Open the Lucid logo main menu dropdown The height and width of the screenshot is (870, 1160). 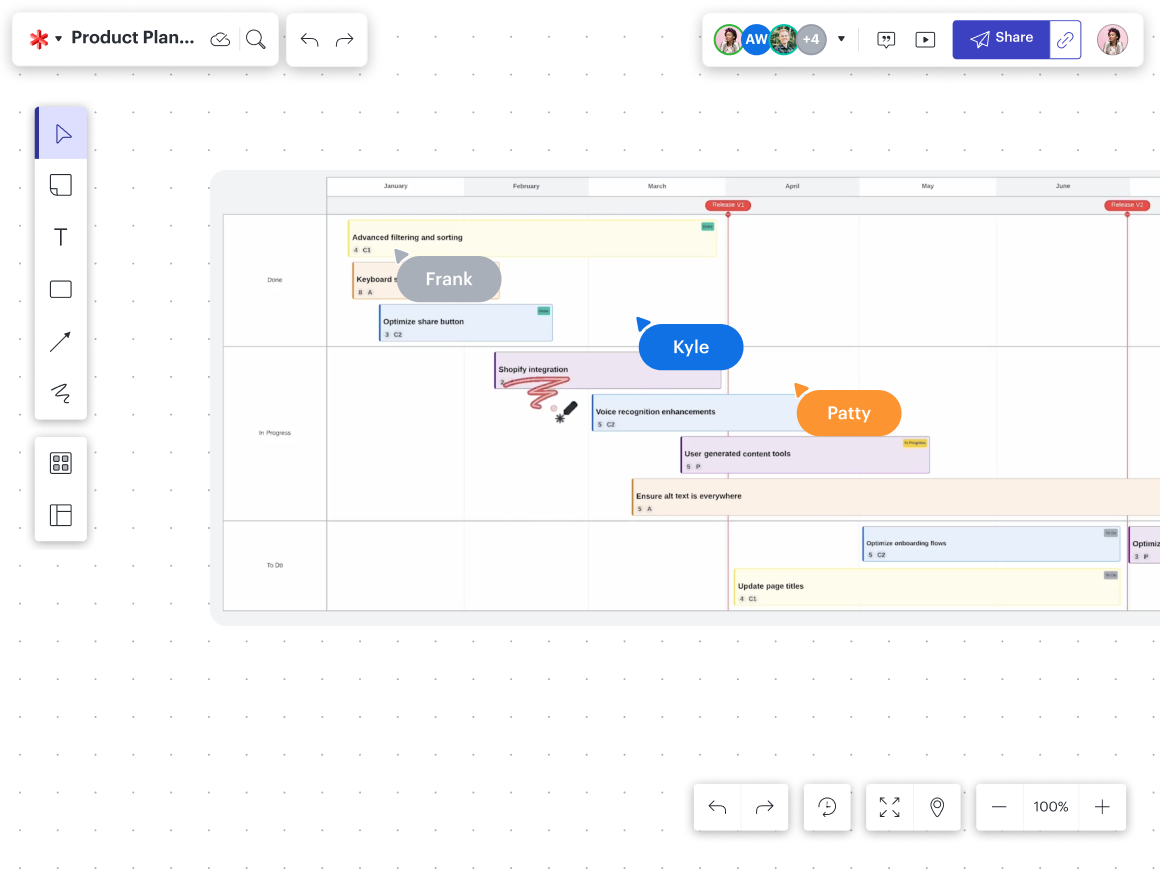click(x=45, y=39)
